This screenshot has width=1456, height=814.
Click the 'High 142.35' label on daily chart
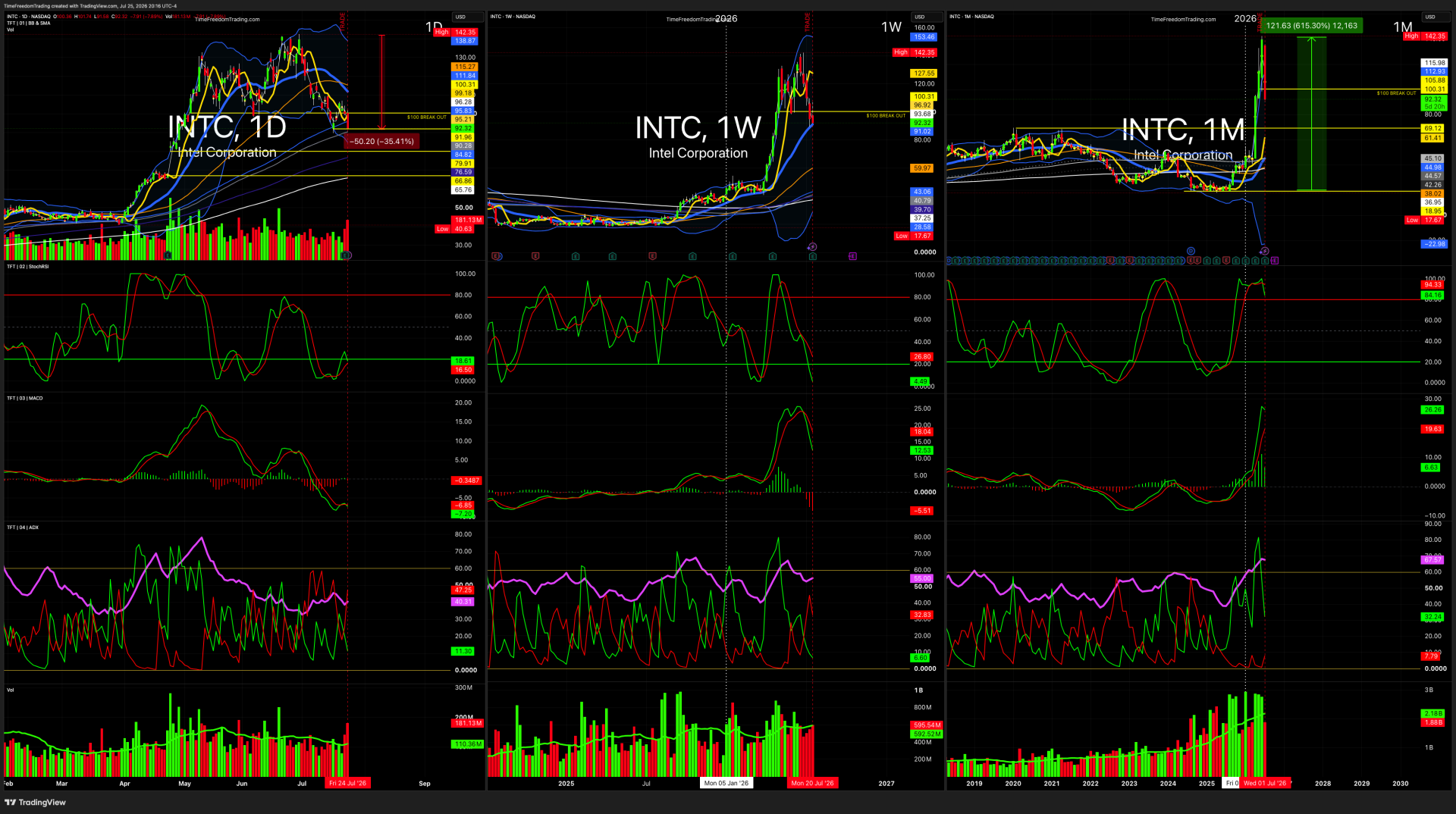[x=456, y=33]
